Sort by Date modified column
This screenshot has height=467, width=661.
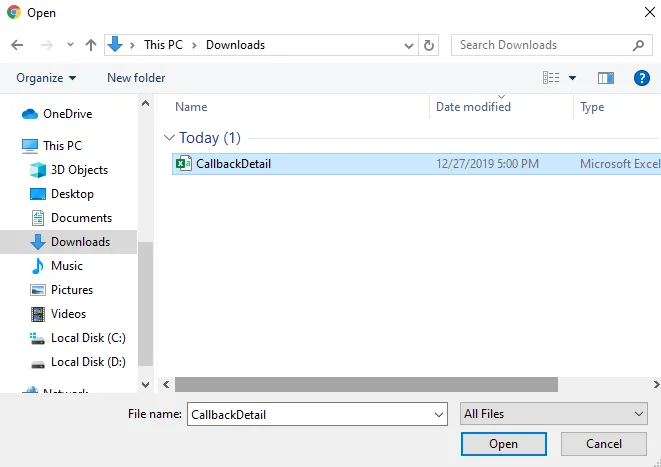[x=473, y=107]
